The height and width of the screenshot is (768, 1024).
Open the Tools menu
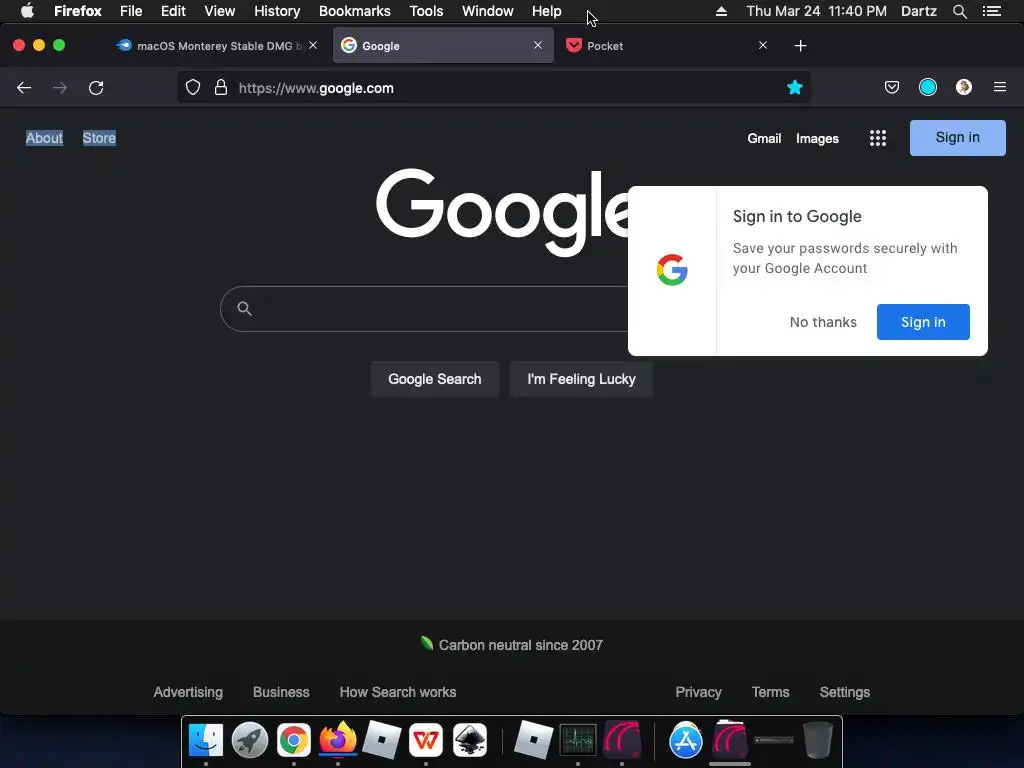click(426, 11)
